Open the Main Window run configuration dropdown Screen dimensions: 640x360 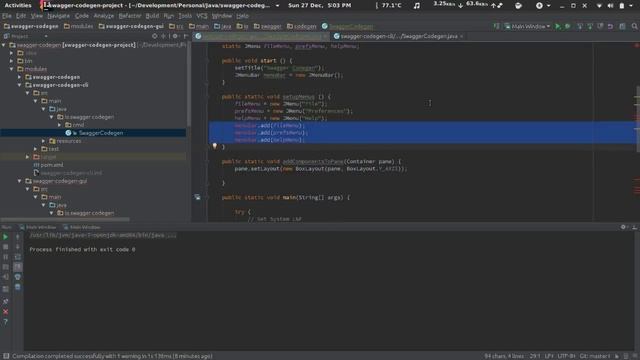[x=528, y=26]
